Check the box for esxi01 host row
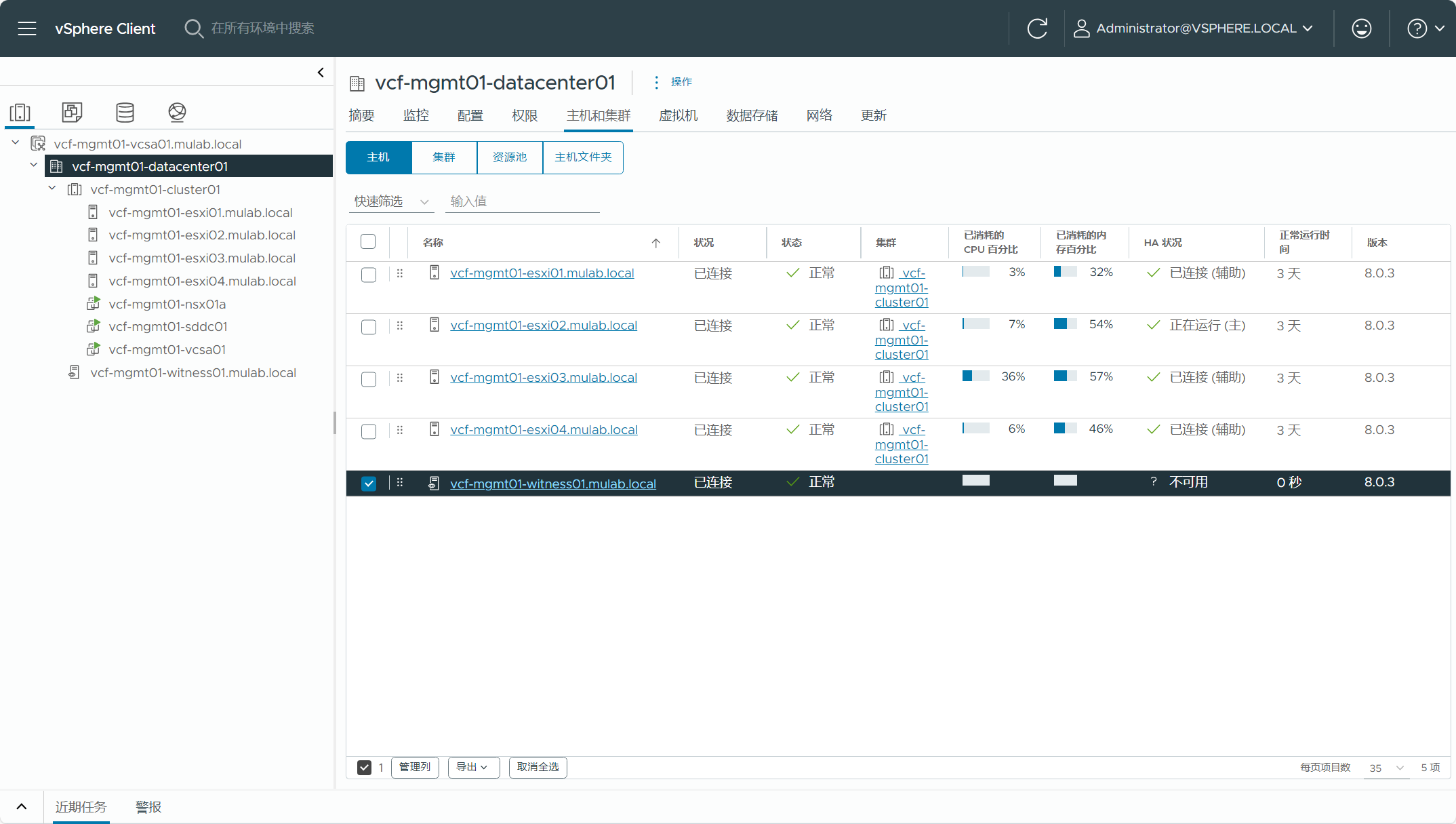This screenshot has width=1456, height=824. coord(369,275)
